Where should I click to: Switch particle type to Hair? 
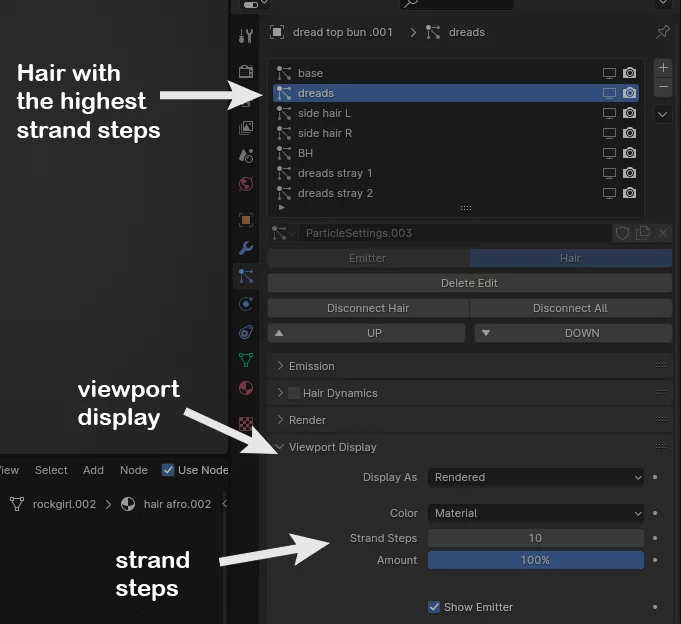571,258
